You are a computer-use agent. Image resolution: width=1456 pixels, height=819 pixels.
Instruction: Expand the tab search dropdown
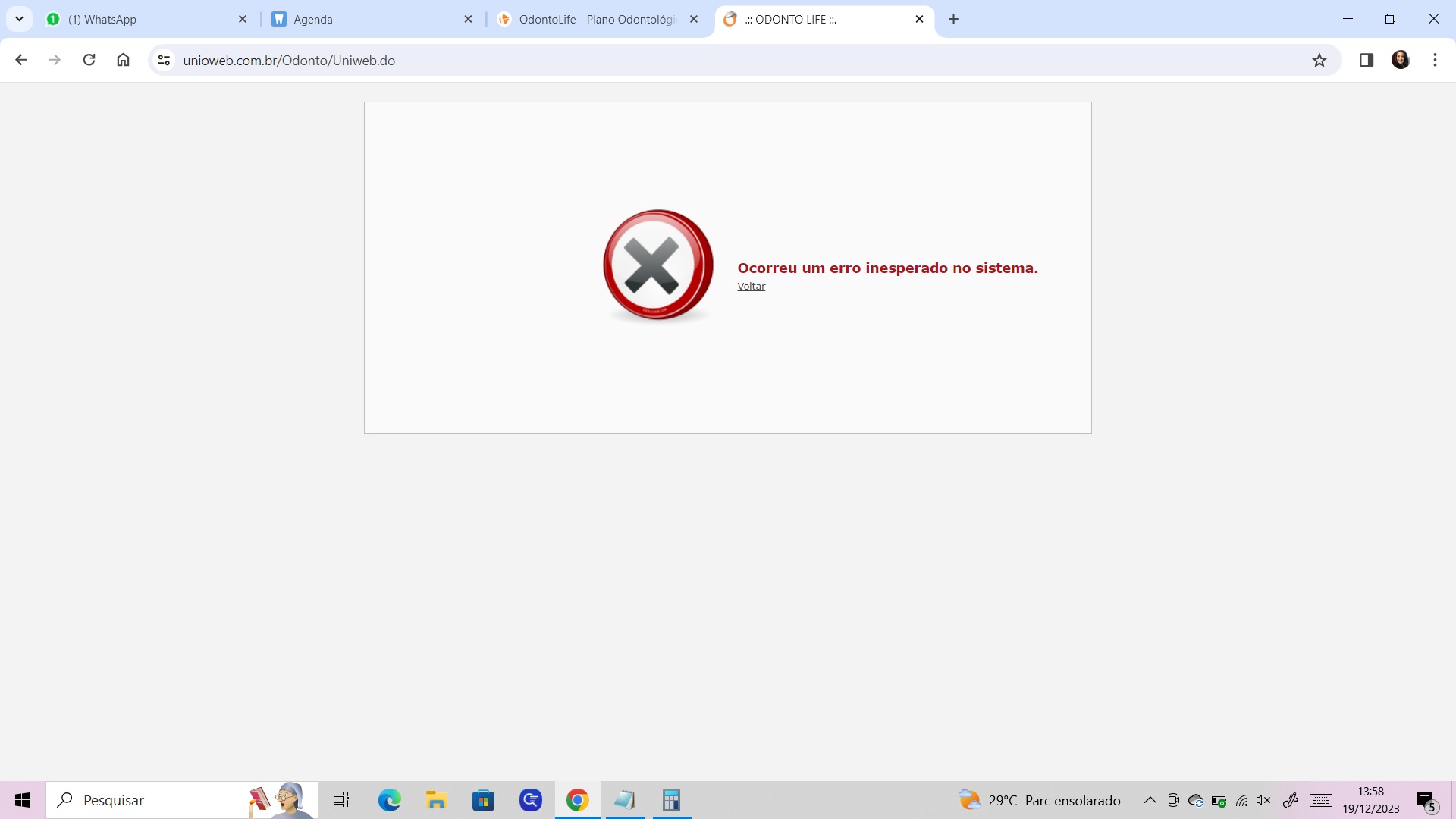(x=19, y=19)
